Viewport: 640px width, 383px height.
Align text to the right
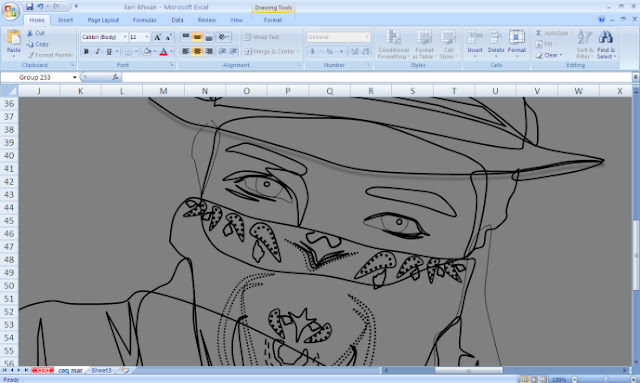pos(209,51)
